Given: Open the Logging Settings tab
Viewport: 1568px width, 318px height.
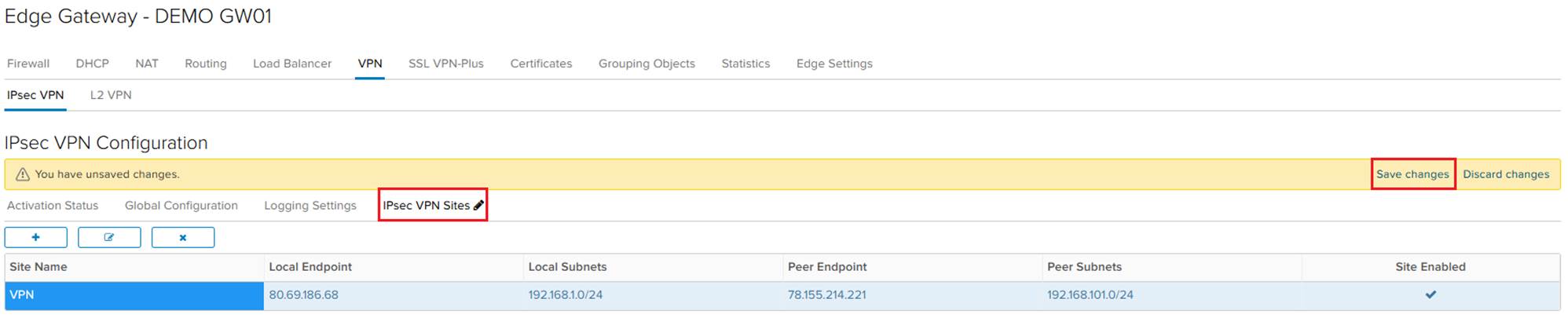Looking at the screenshot, I should coord(310,206).
